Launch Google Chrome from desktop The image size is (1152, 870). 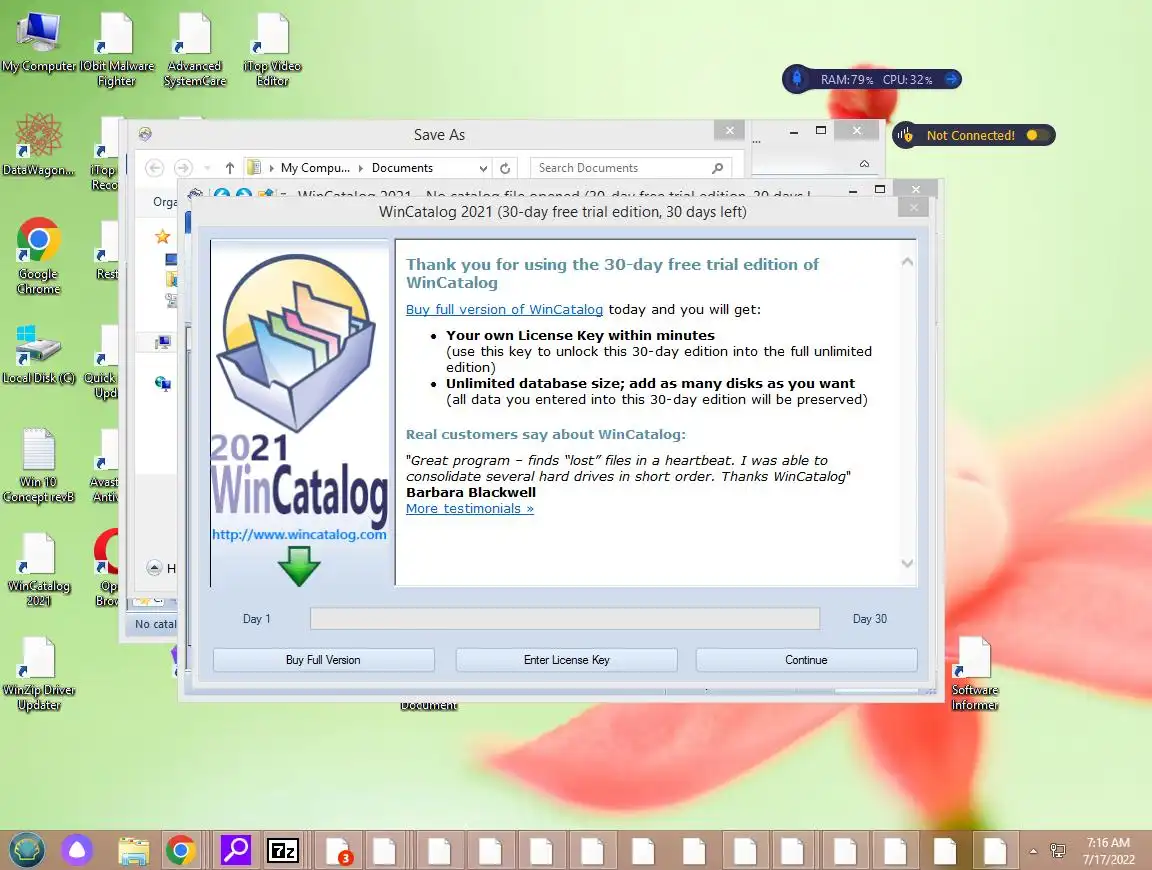[x=38, y=256]
